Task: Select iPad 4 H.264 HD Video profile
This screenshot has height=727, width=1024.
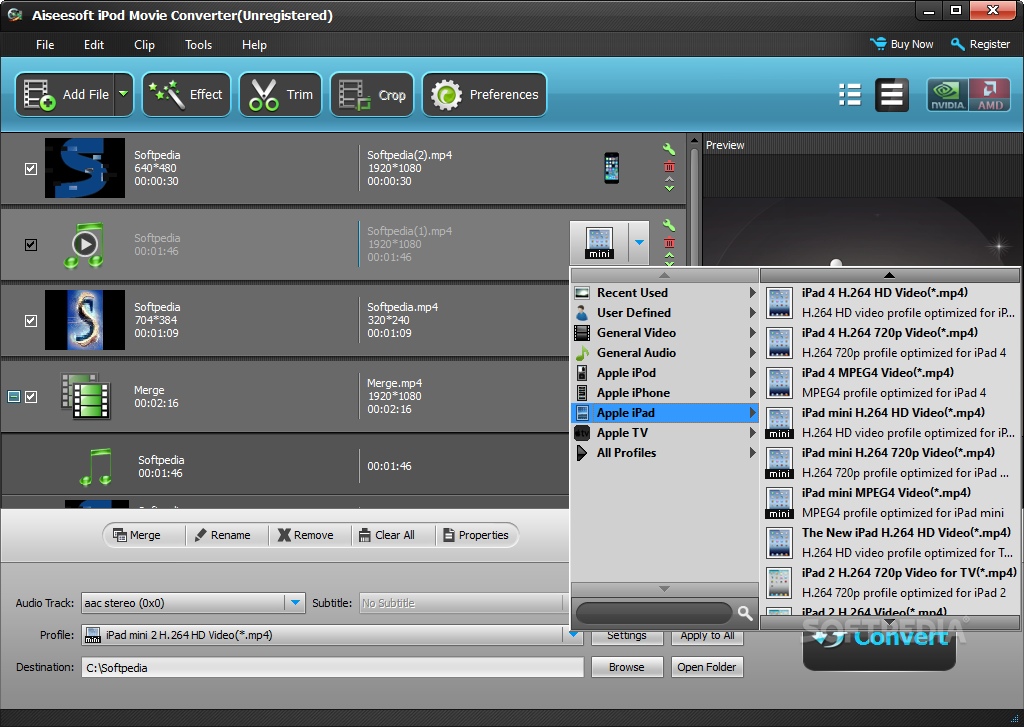Action: [889, 303]
